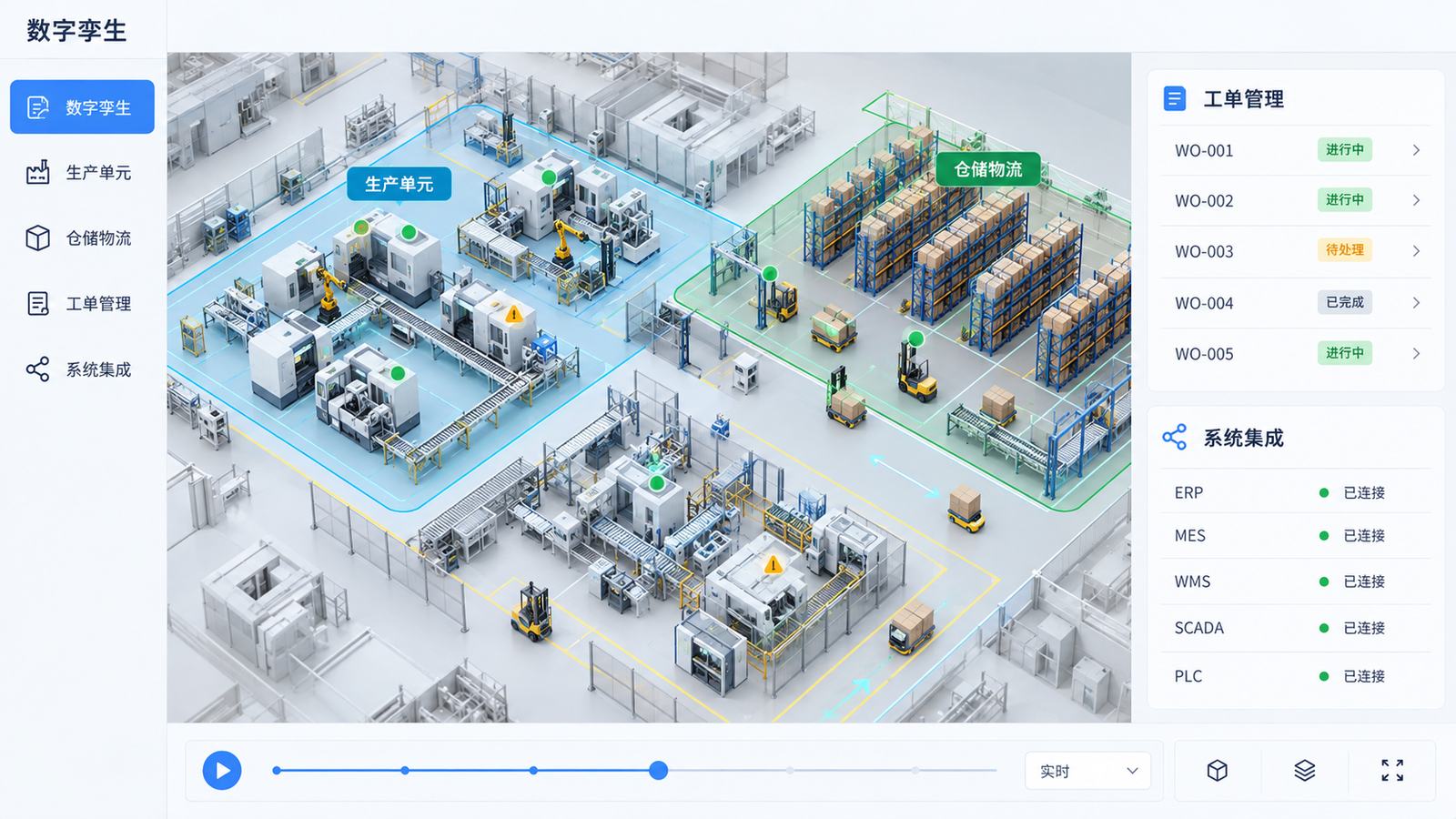
Task: Expand work order WO-005 chevron
Action: [1416, 353]
